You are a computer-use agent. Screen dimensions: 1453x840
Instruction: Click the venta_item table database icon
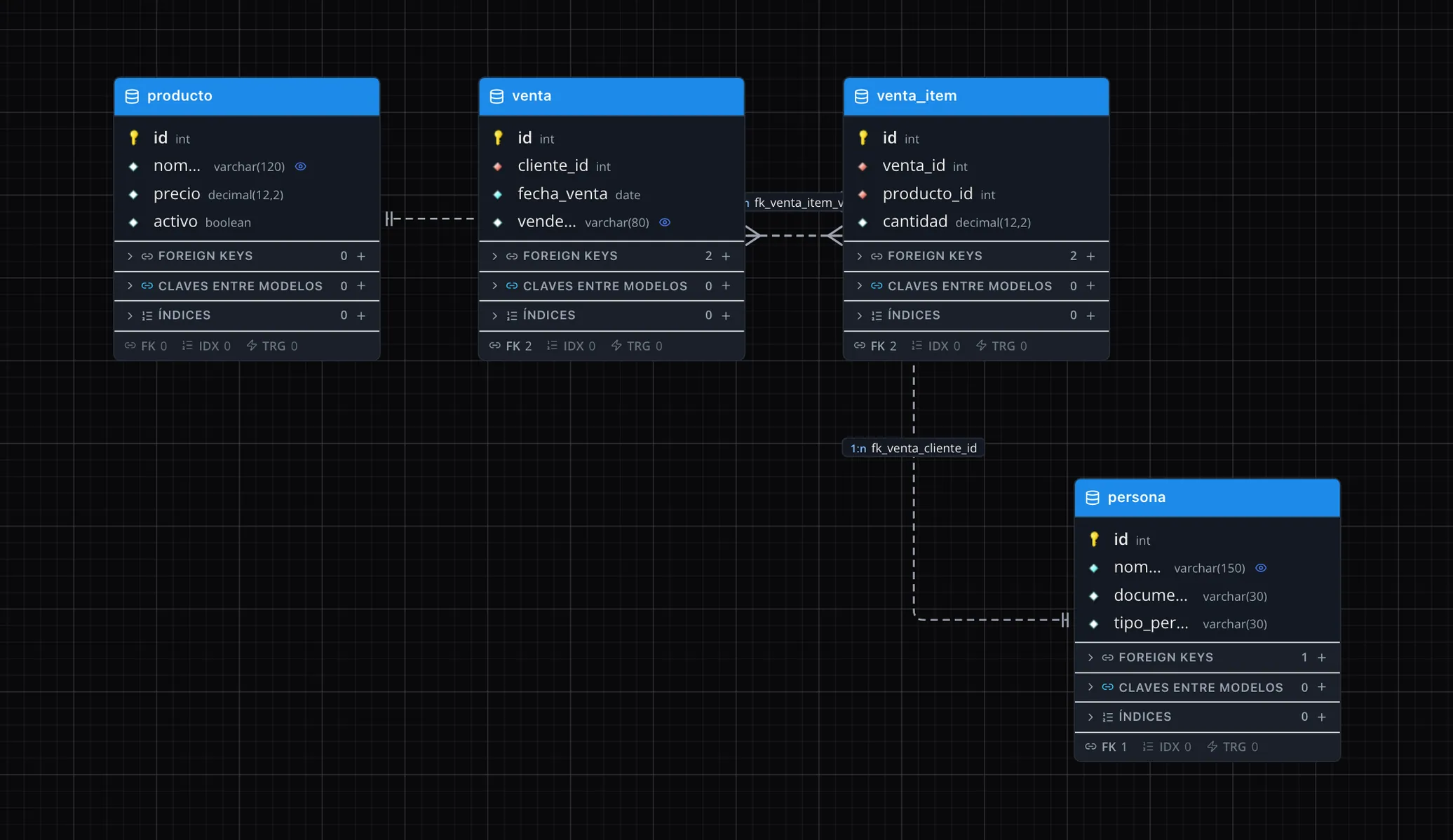tap(861, 96)
